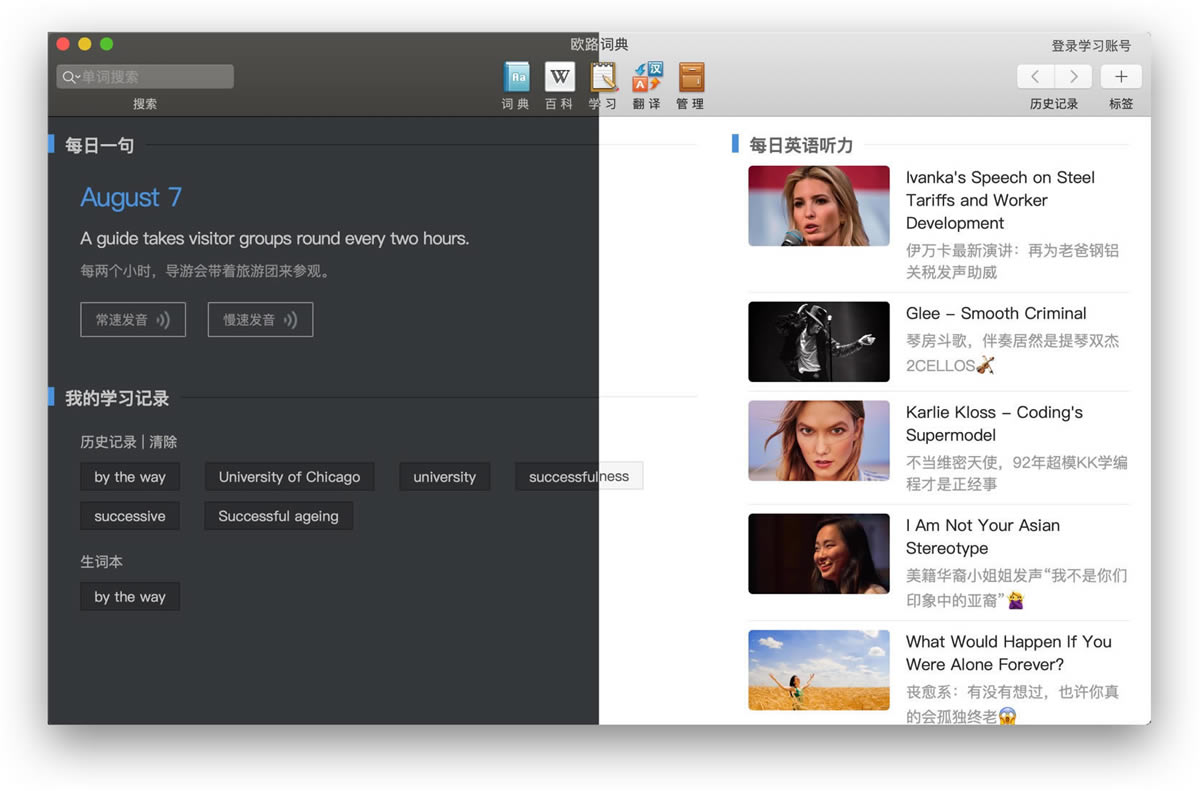This screenshot has height=791, width=1200.
Task: Open 'Karlie Kloss – Coding's Supermodel' article title
Action: pos(994,423)
